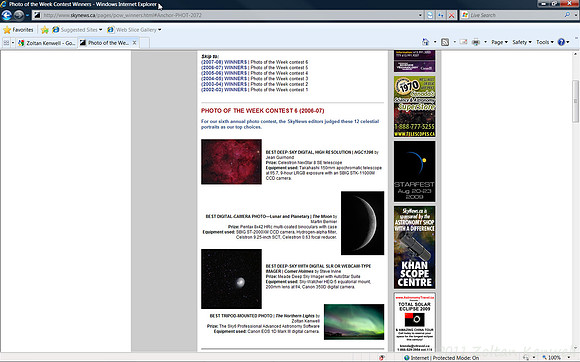Screen dimensions: 580x362
Task: Click the Add to Favorites Bar star icon
Action: [45, 30]
